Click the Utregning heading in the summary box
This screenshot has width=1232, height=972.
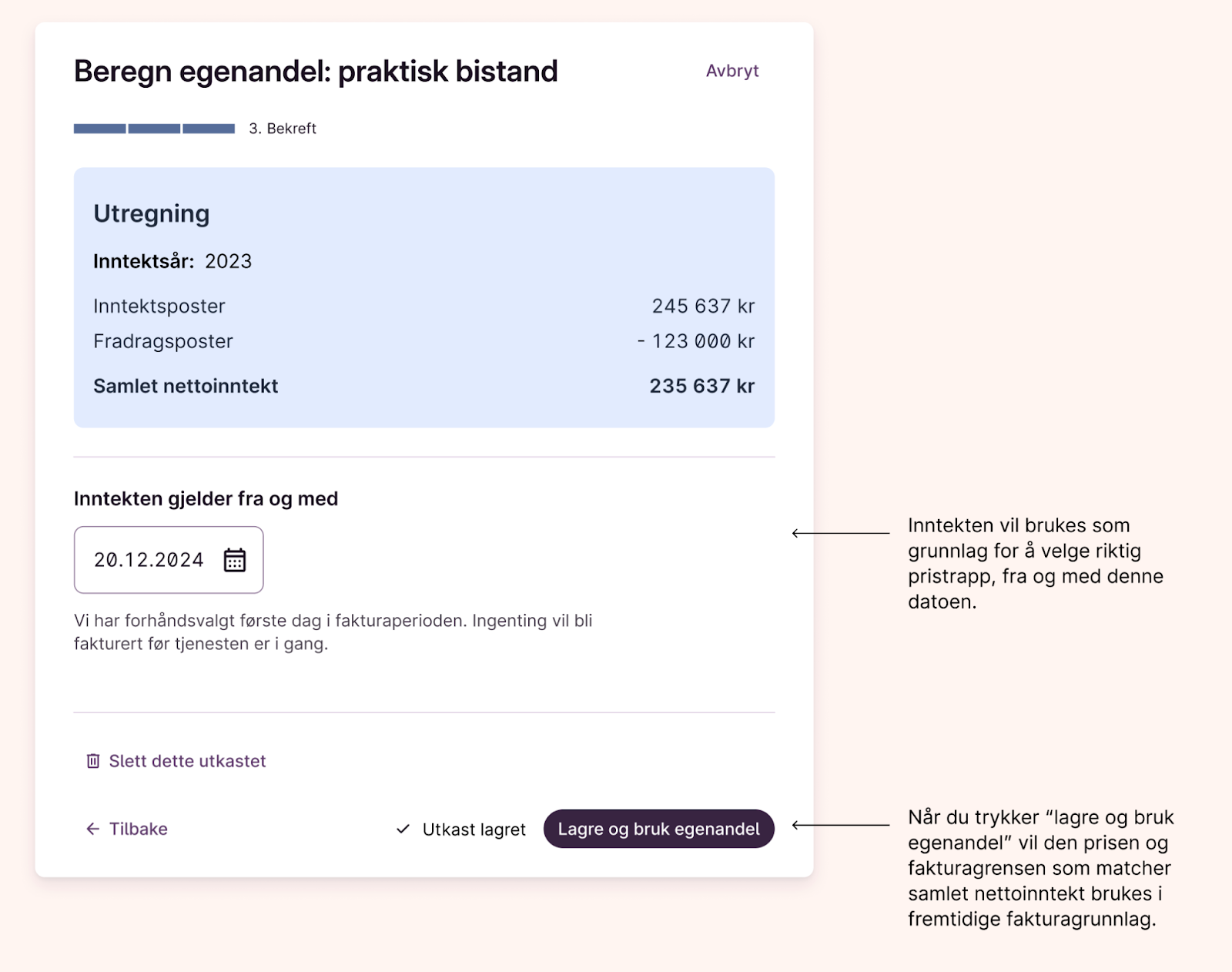152,213
